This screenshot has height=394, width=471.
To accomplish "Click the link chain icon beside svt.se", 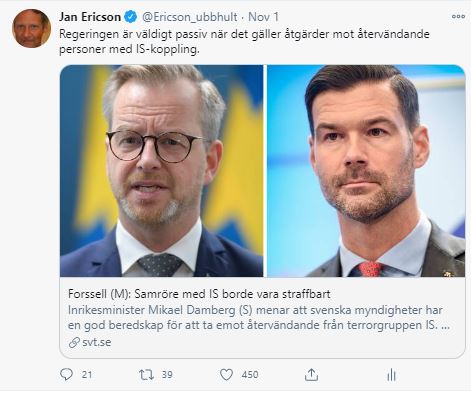I will [74, 342].
